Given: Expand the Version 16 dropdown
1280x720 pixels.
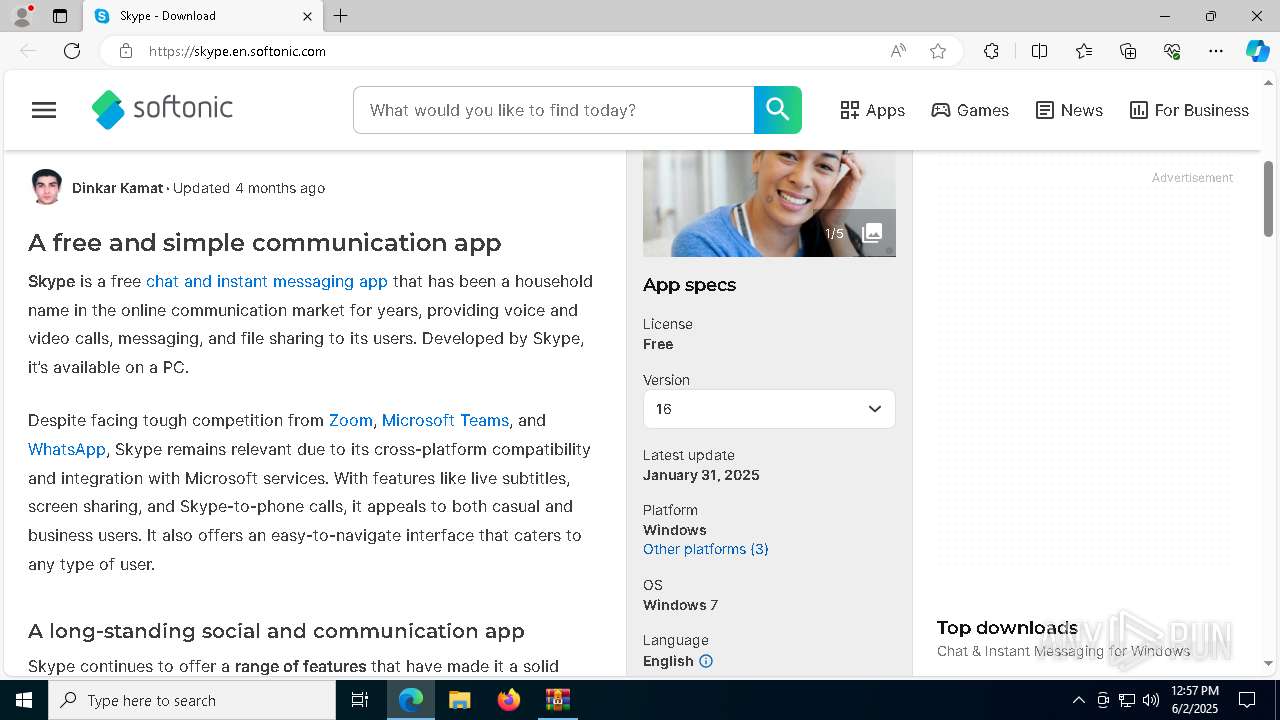Looking at the screenshot, I should tap(769, 409).
